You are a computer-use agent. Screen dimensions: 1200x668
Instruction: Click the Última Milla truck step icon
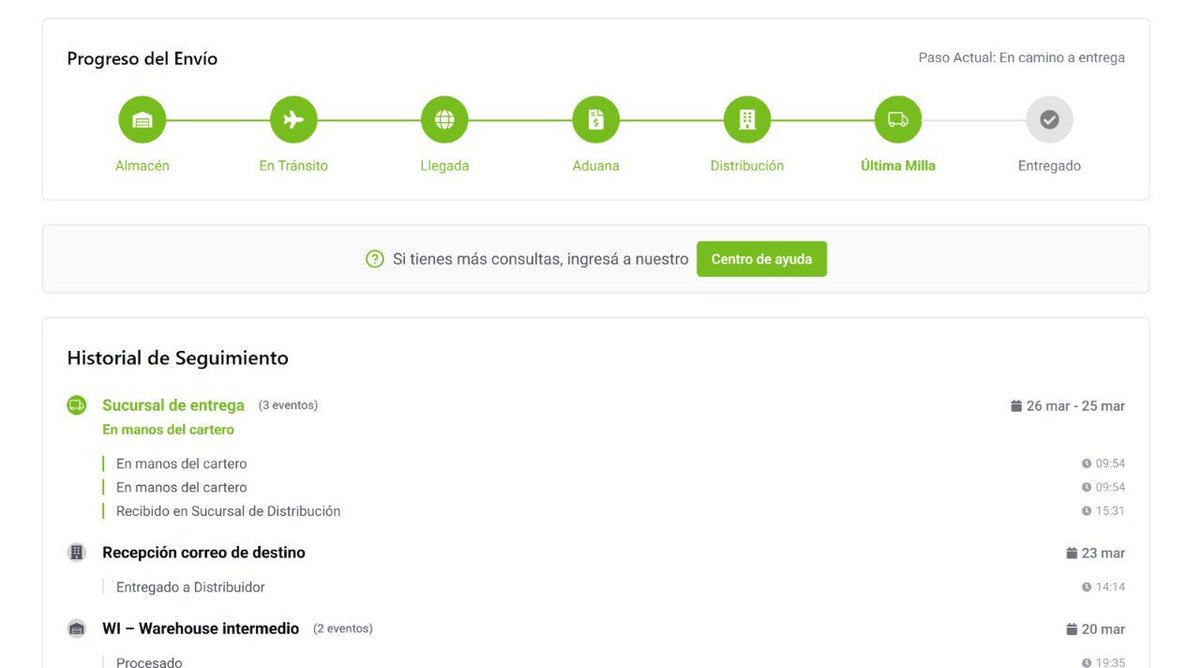(x=898, y=120)
